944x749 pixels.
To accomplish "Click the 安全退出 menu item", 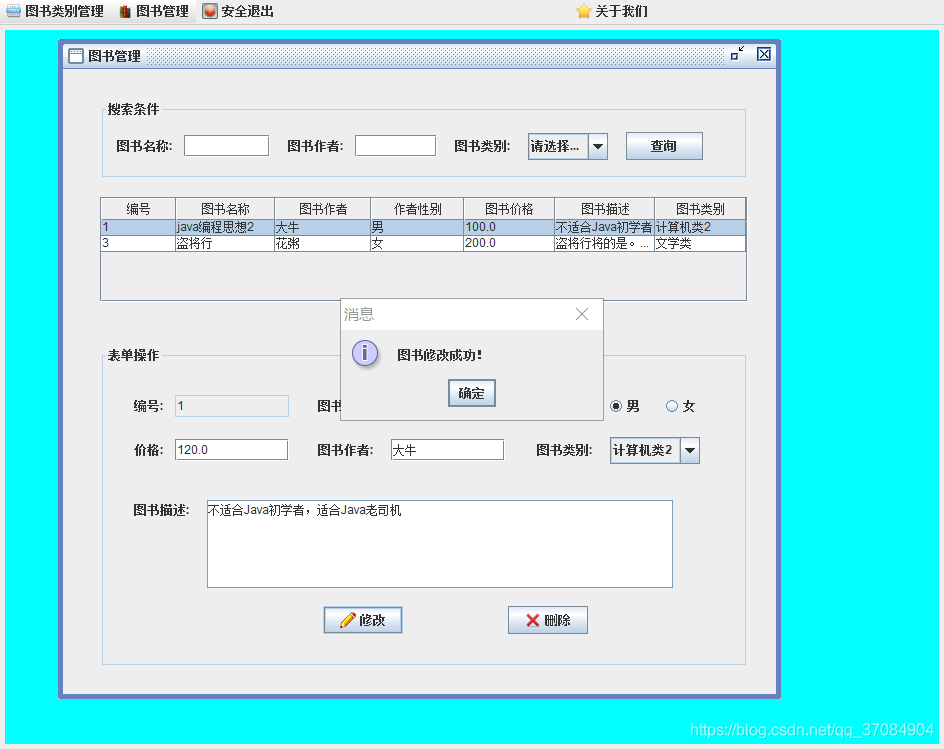I will (238, 11).
